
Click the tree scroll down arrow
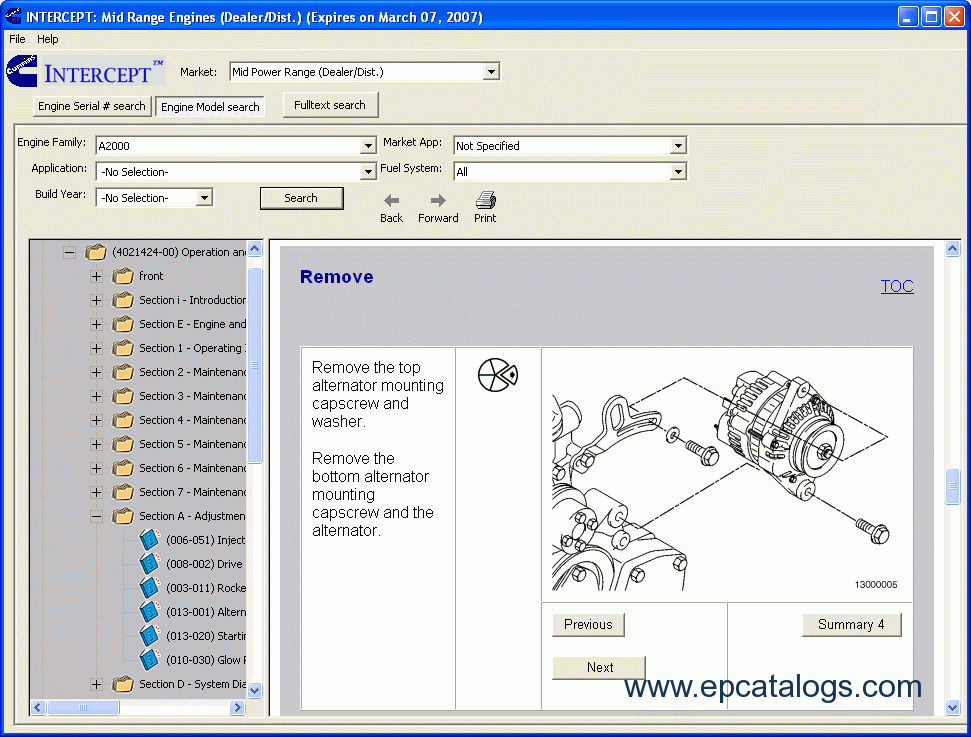point(255,690)
